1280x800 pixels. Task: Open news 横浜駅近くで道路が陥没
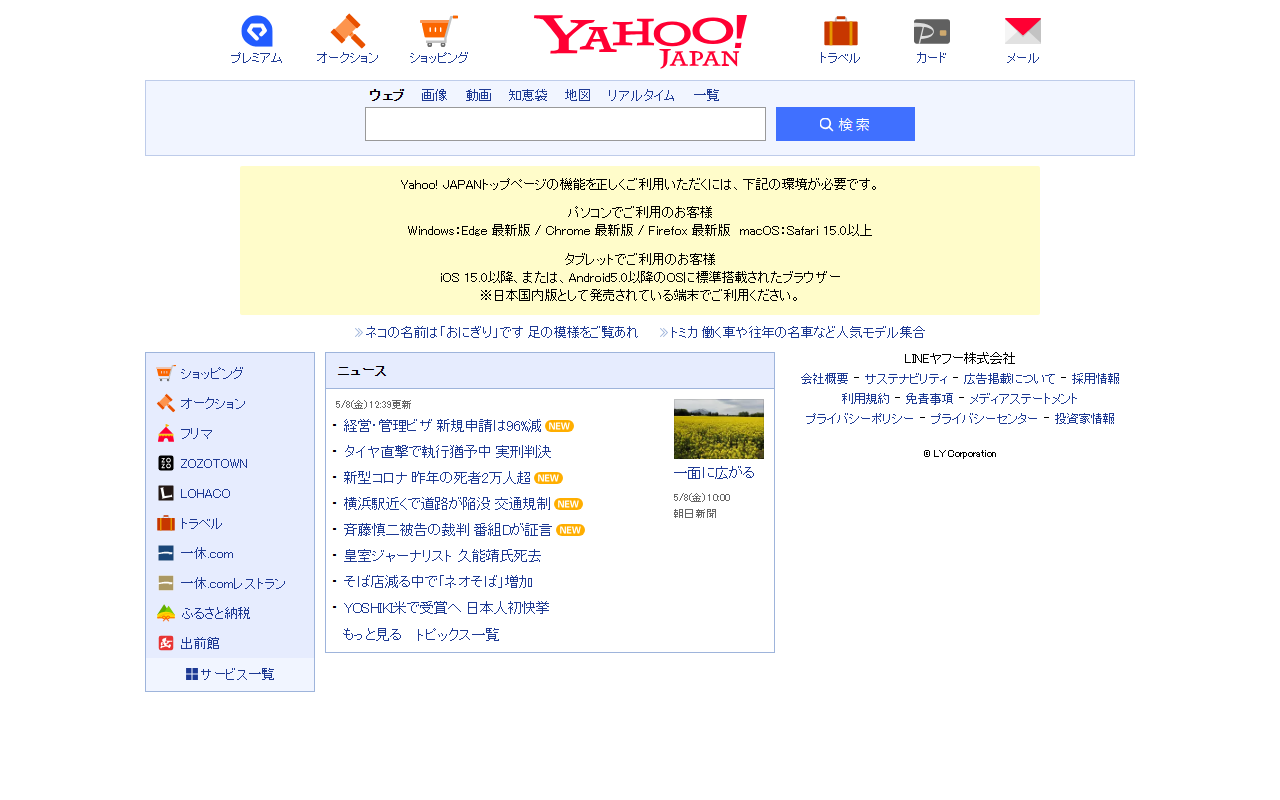(x=447, y=504)
